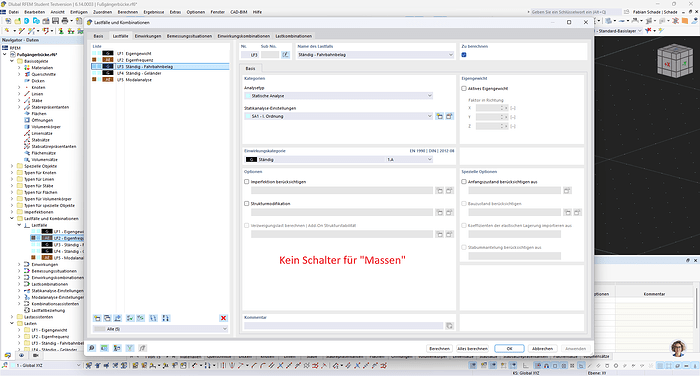The height and width of the screenshot is (376, 700).
Task: Switch to the Bemessungssituationen tab
Action: (189, 36)
